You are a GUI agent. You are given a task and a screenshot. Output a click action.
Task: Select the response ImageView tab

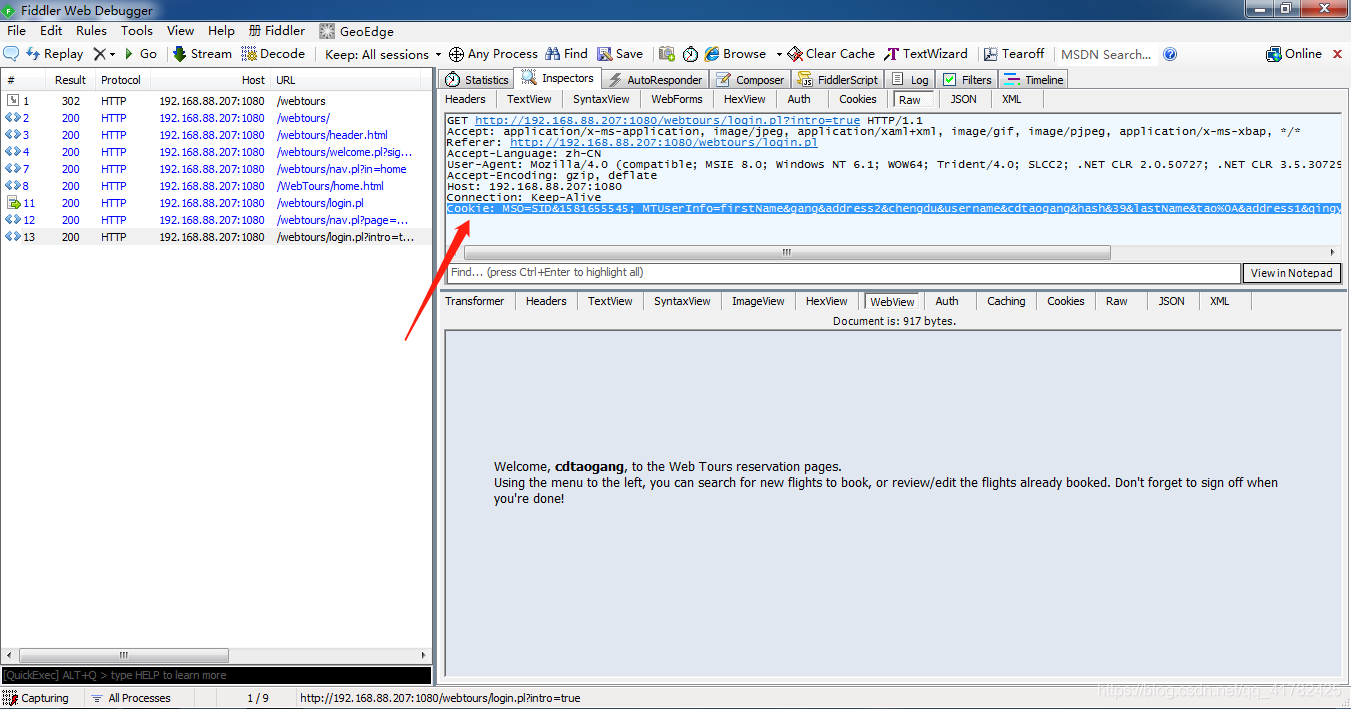[758, 301]
